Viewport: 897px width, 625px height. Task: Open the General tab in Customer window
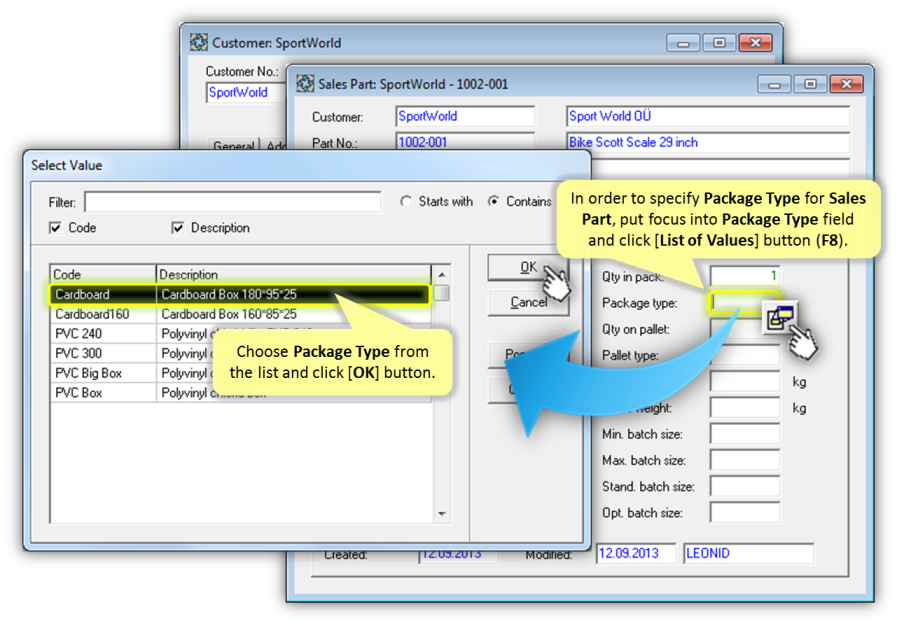pos(233,145)
